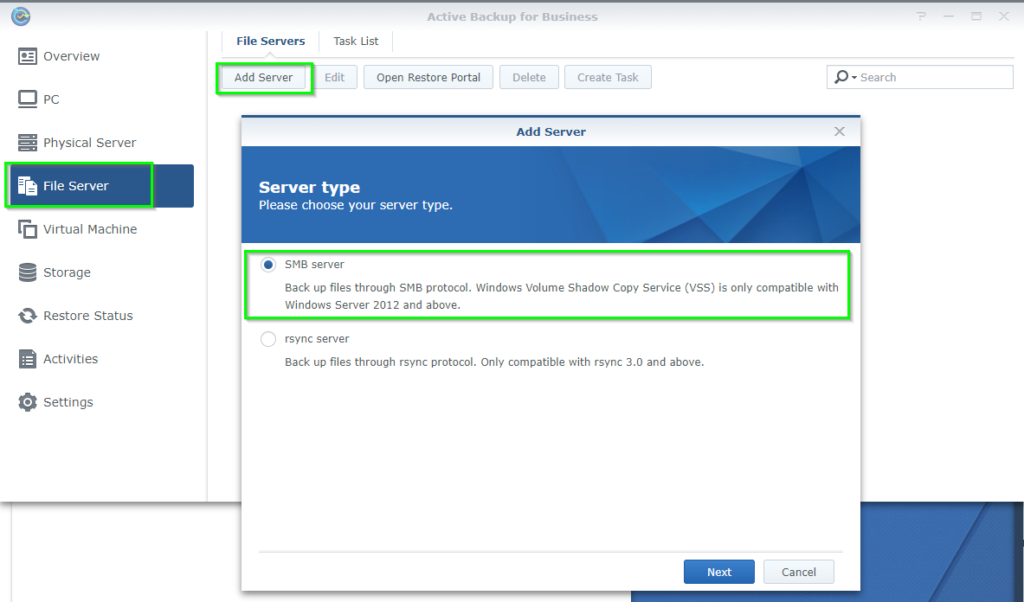This screenshot has width=1024, height=602.
Task: Click the Physical Server rack icon
Action: 27,142
